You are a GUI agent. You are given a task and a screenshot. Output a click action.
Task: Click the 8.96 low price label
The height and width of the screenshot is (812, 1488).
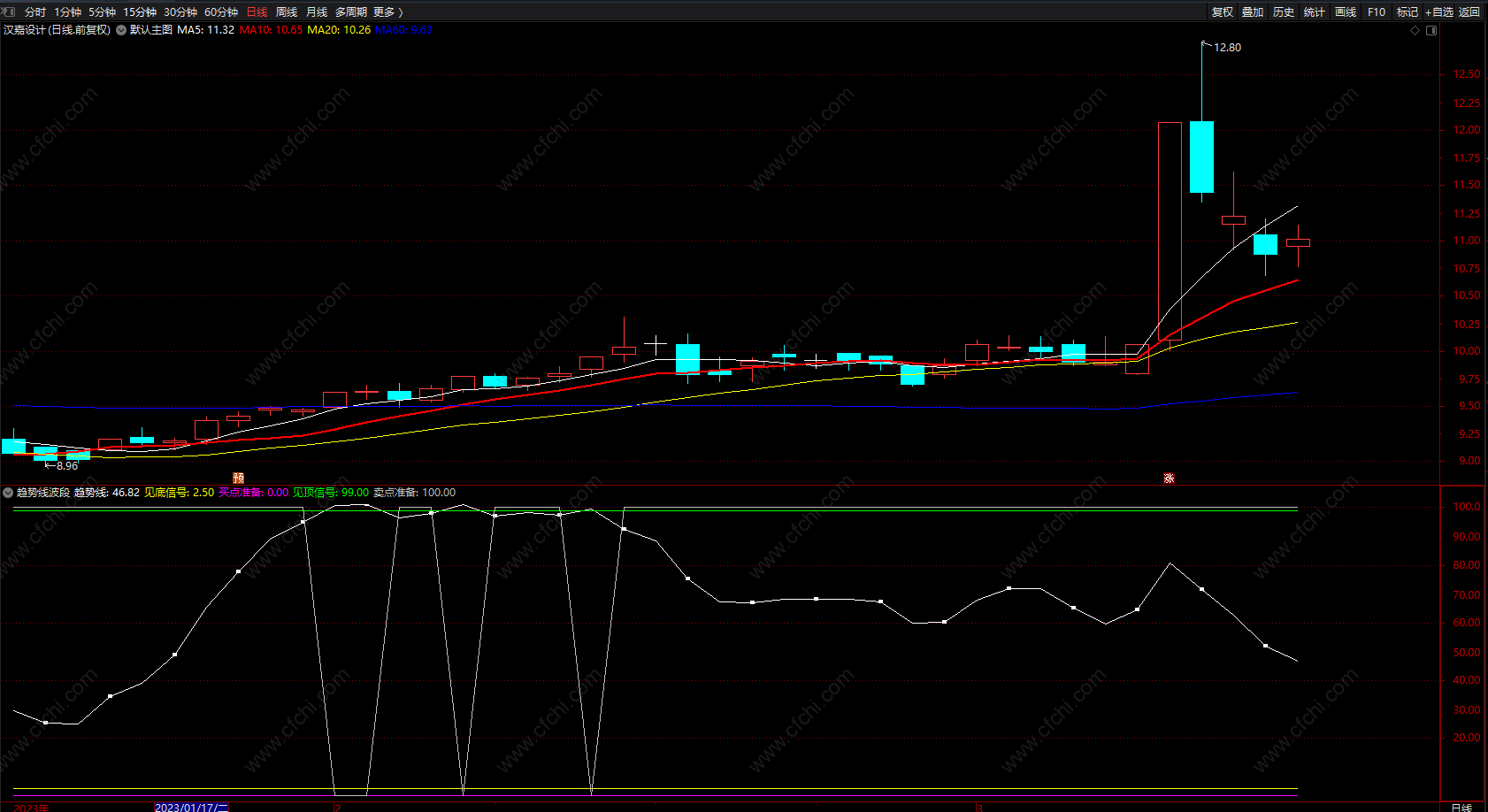[x=67, y=466]
